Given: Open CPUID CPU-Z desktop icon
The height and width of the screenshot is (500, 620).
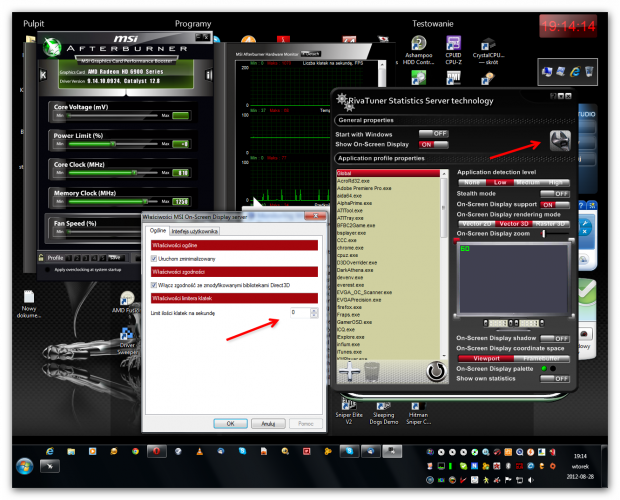Looking at the screenshot, I should click(x=454, y=43).
